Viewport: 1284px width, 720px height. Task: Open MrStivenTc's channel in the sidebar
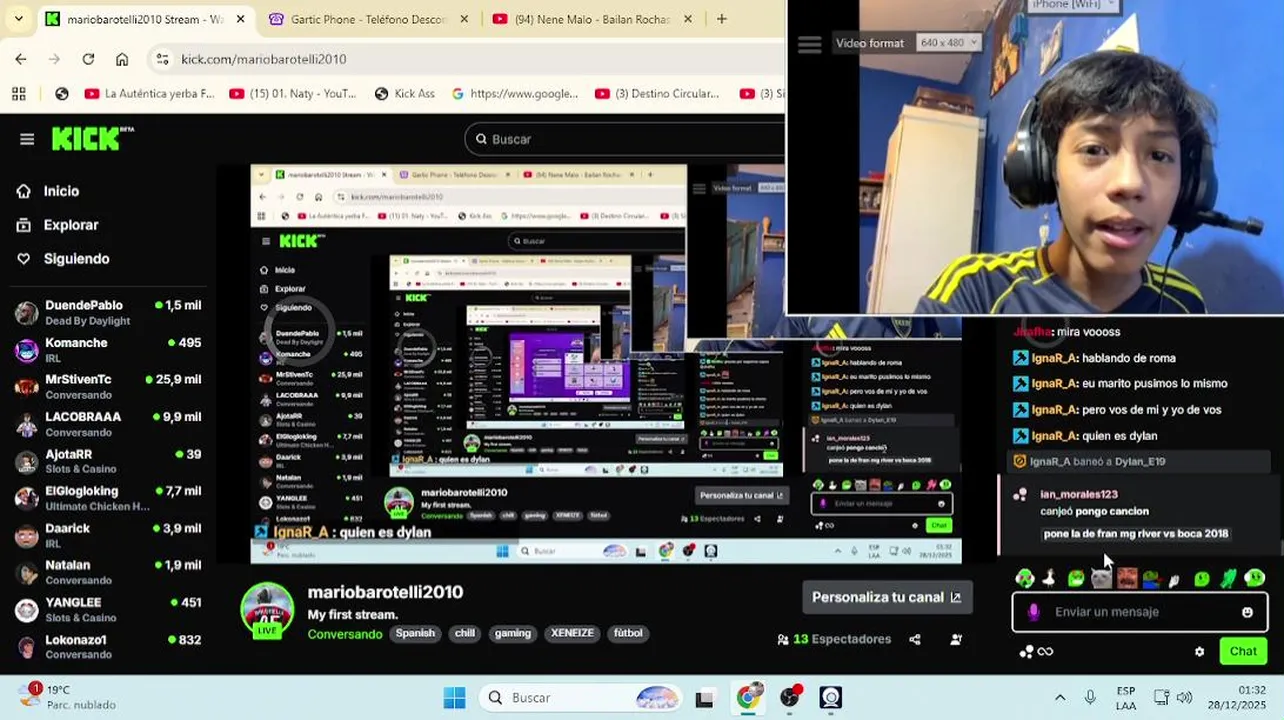108,386
